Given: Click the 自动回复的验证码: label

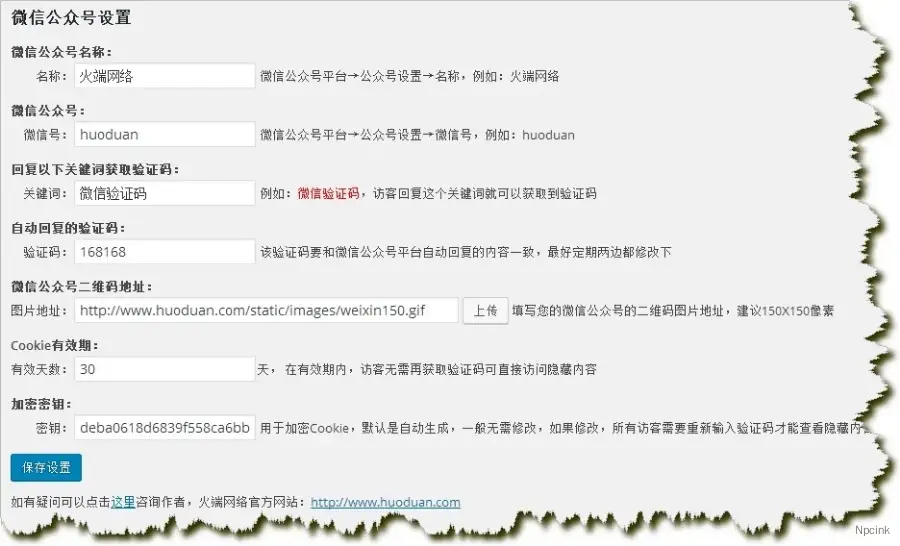Looking at the screenshot, I should 68,228.
